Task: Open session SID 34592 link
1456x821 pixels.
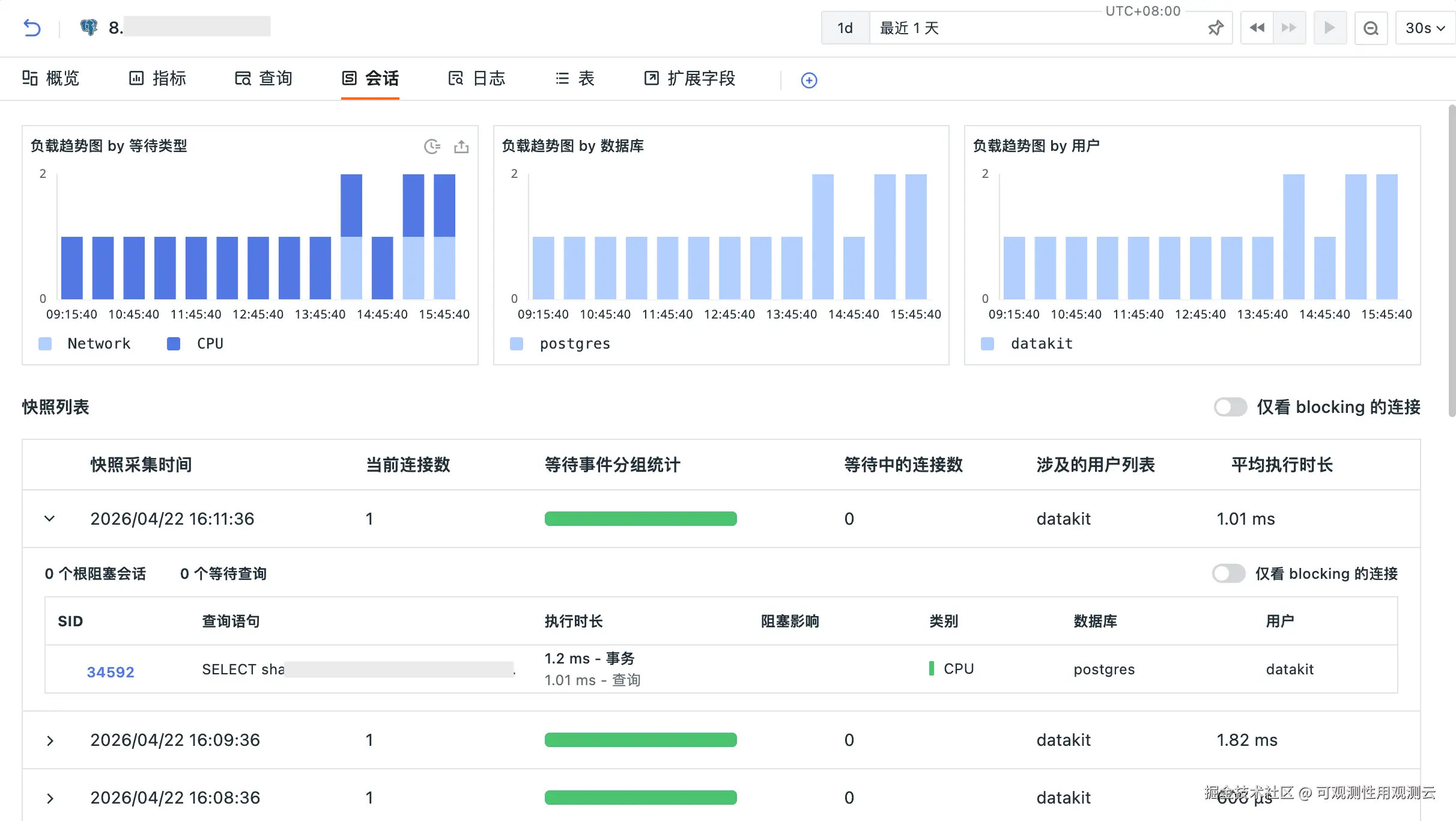Action: pos(111,672)
